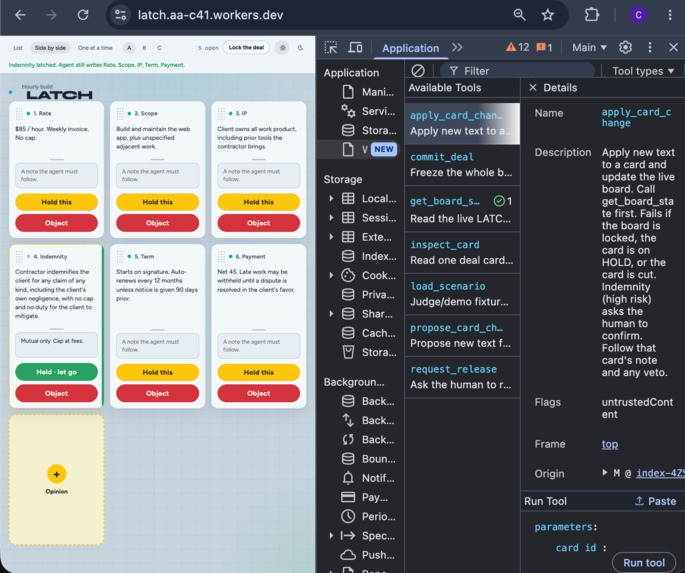Expand the Speculative loads tree arrow
This screenshot has width=685, height=573.
(331, 535)
